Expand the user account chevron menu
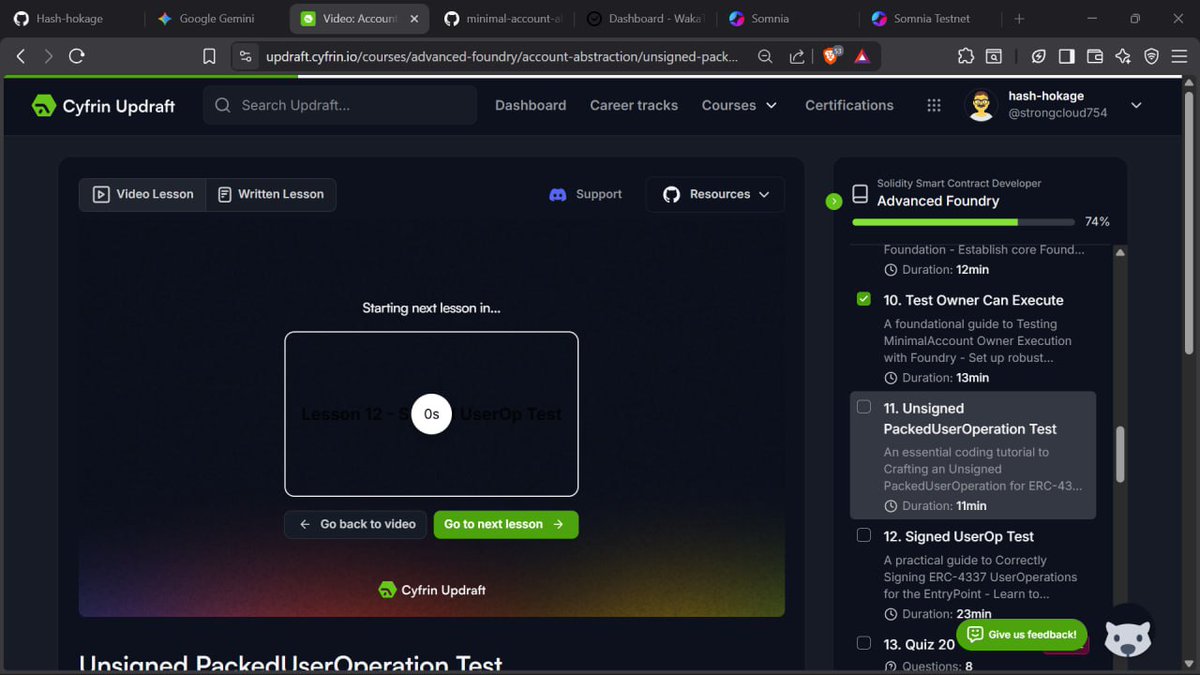This screenshot has height=675, width=1200. (1136, 105)
